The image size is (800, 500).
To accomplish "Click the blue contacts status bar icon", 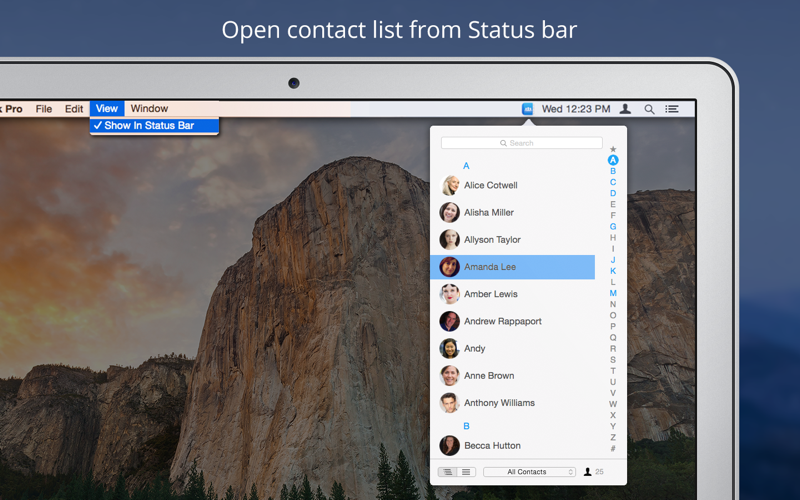I will pos(528,109).
